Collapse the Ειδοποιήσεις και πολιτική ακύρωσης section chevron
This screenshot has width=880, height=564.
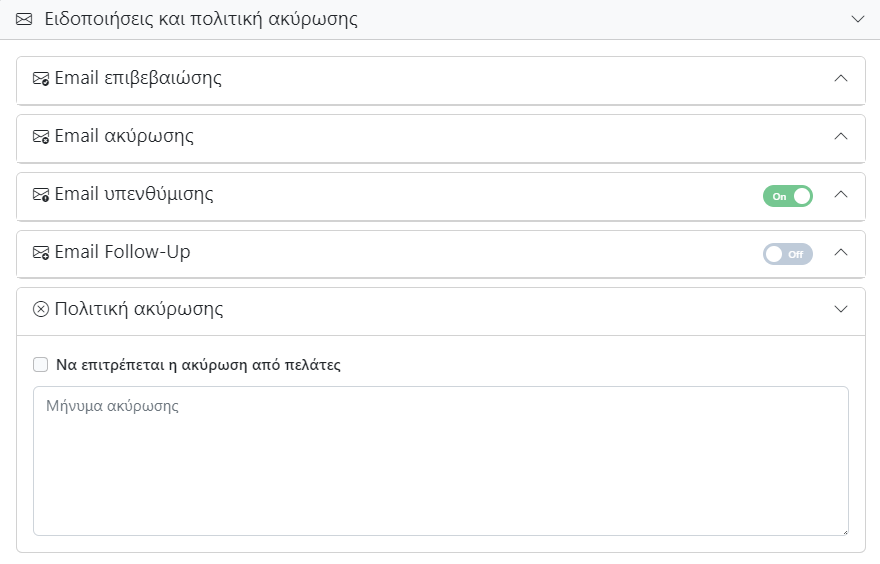pyautogui.click(x=857, y=19)
